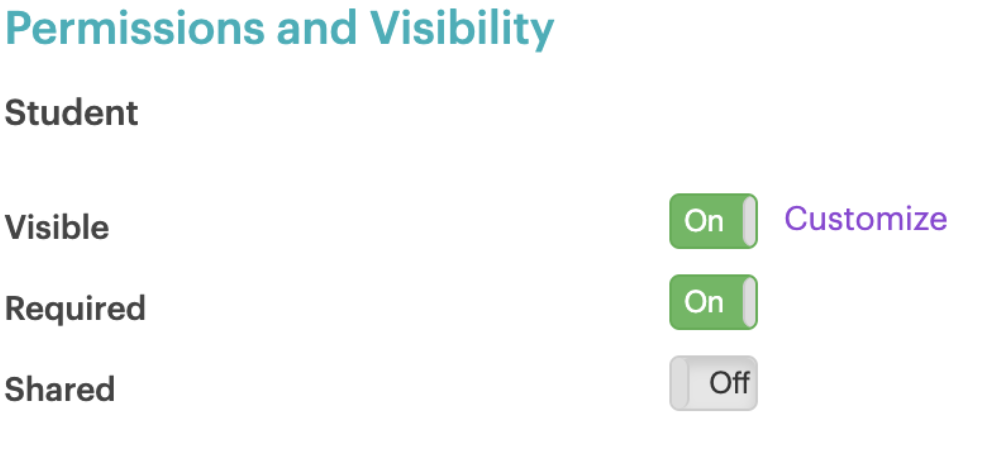Switch sharing on for the Student role
Screen dimensions: 990x451
(x=713, y=383)
